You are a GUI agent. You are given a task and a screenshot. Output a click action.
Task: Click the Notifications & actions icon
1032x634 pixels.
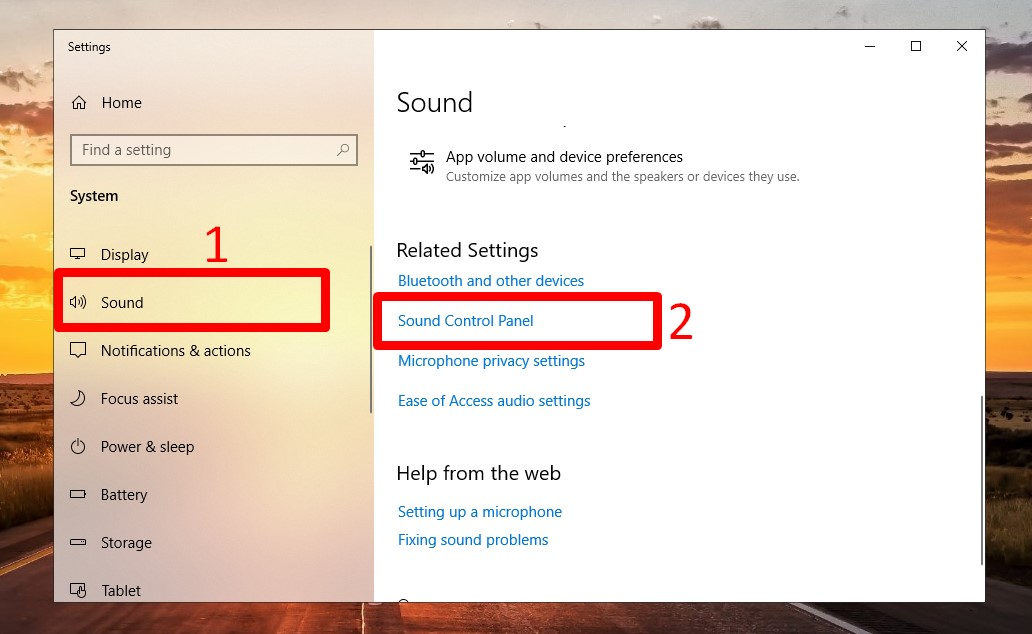[x=78, y=350]
